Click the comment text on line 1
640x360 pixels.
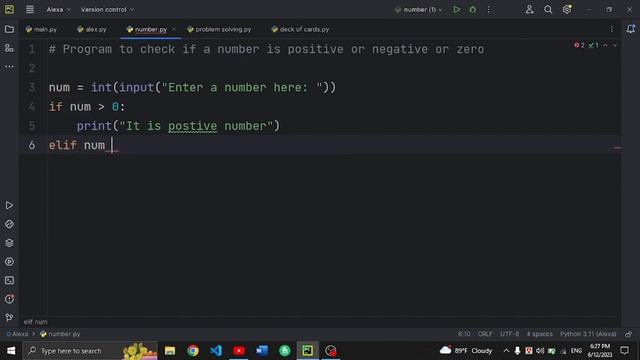point(266,49)
